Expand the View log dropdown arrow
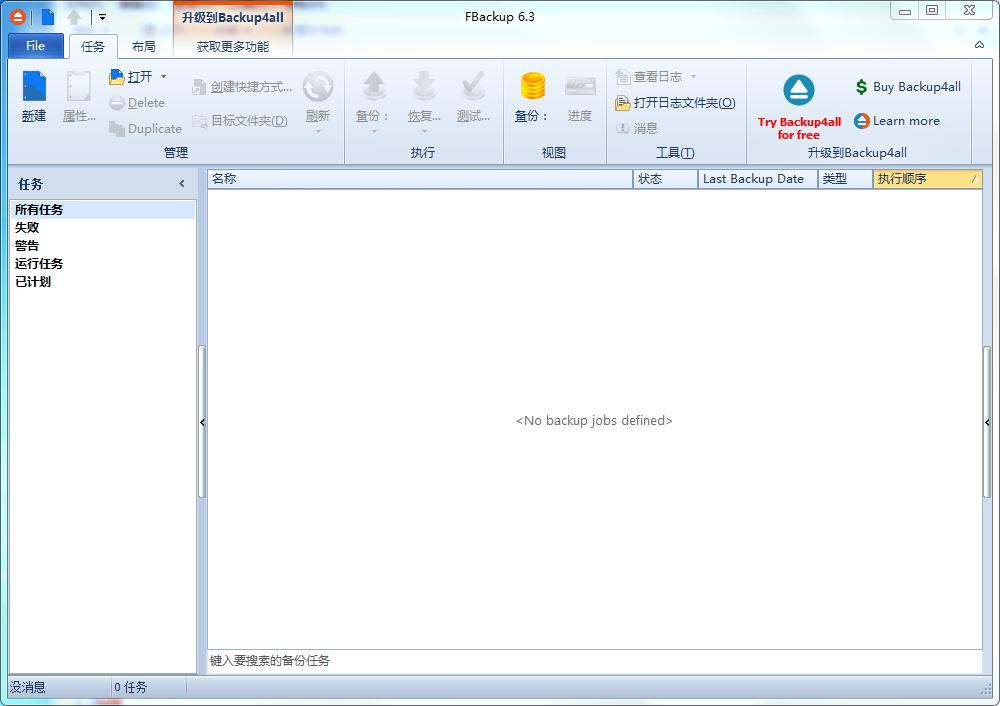This screenshot has height=706, width=1000. pos(693,77)
